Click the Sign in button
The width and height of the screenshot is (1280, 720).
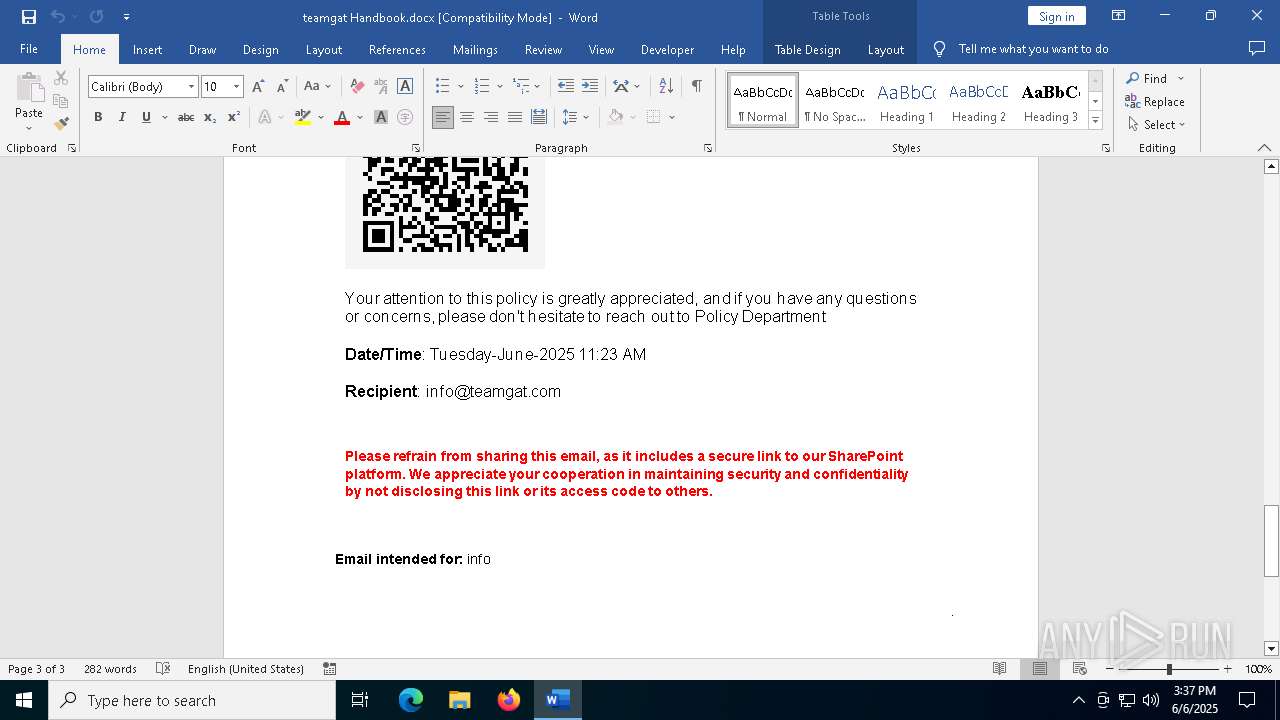[x=1056, y=16]
